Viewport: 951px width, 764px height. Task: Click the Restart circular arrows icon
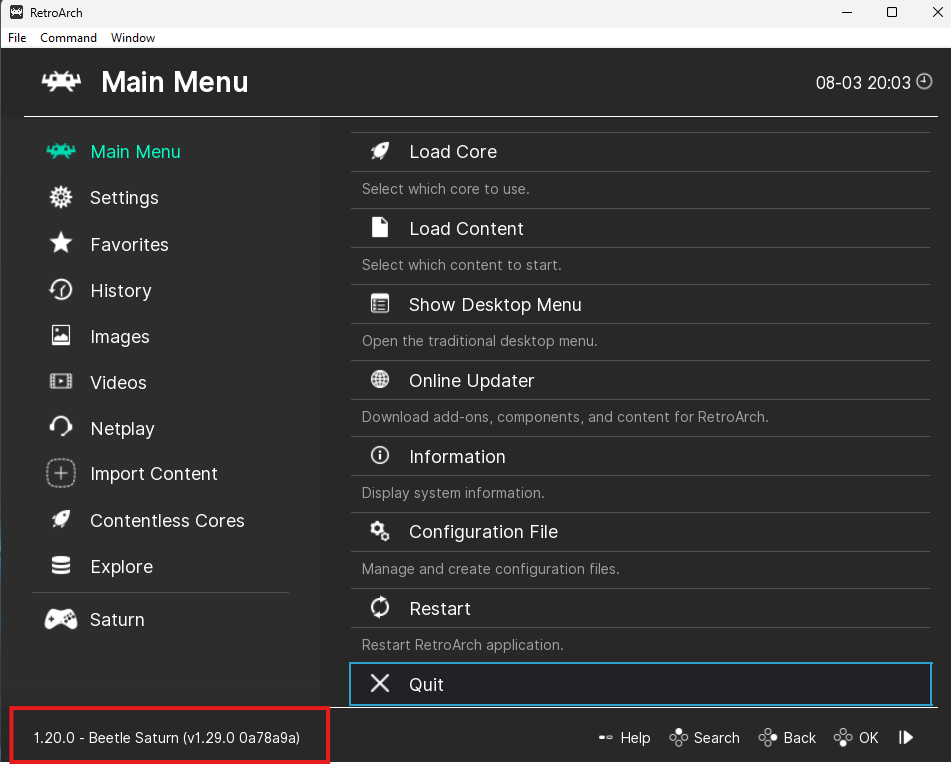point(380,607)
